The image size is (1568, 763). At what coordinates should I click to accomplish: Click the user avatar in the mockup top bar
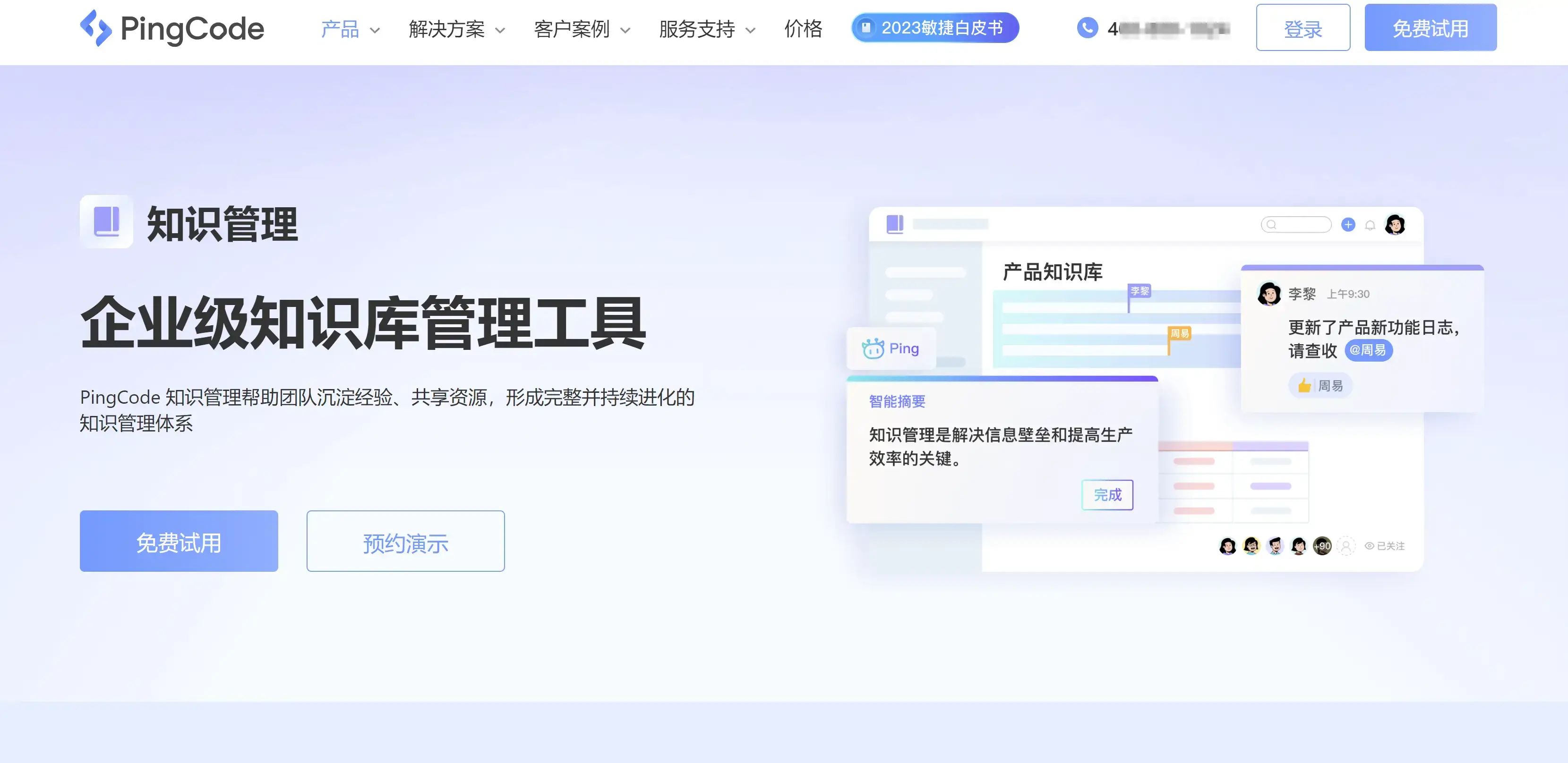(x=1397, y=225)
